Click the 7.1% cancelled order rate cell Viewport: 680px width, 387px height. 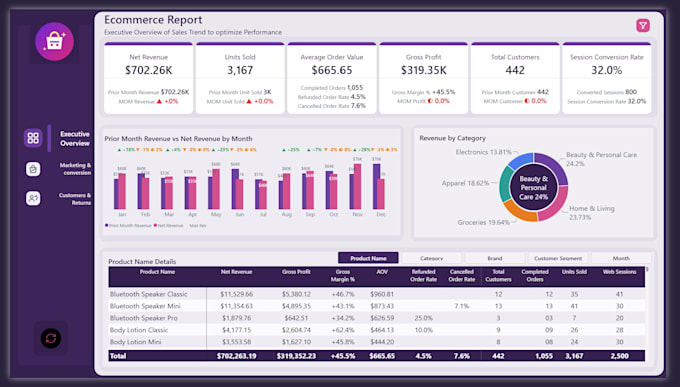tap(461, 306)
